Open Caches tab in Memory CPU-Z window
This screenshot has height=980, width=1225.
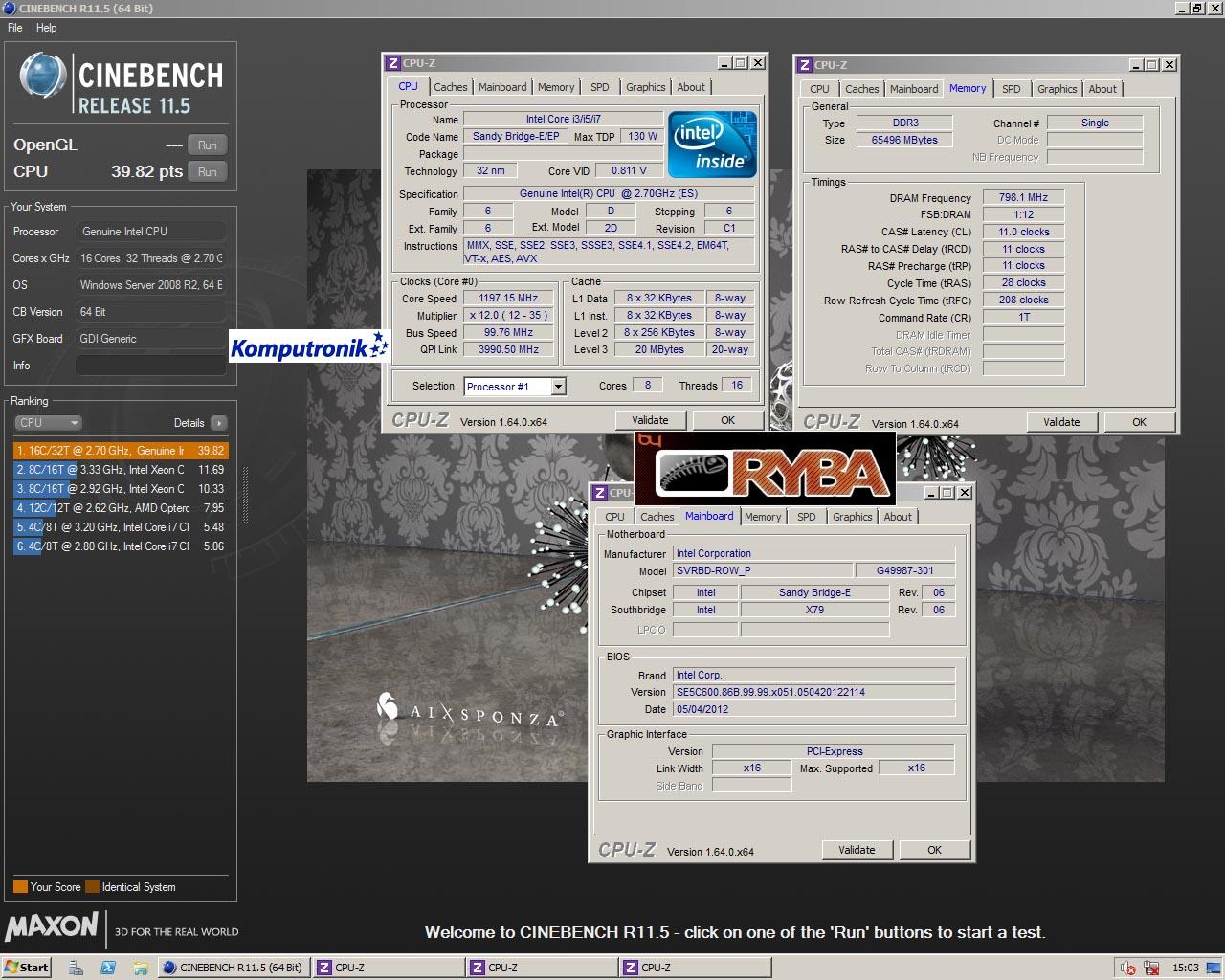tap(861, 89)
